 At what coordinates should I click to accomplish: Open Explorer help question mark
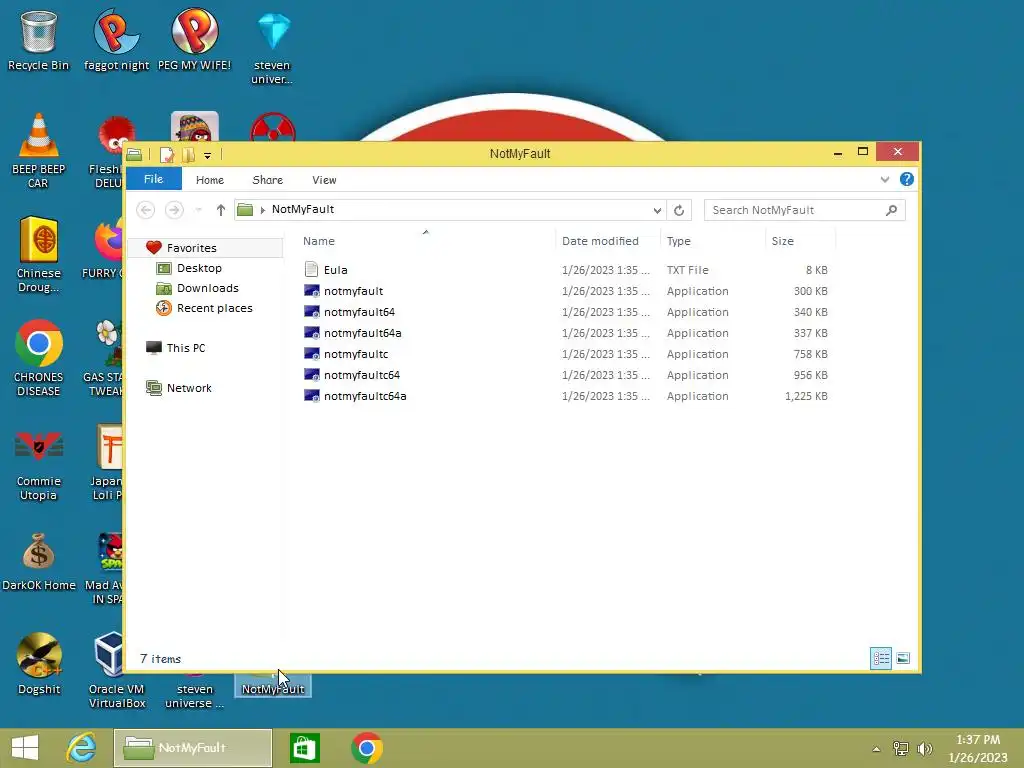[x=906, y=179]
